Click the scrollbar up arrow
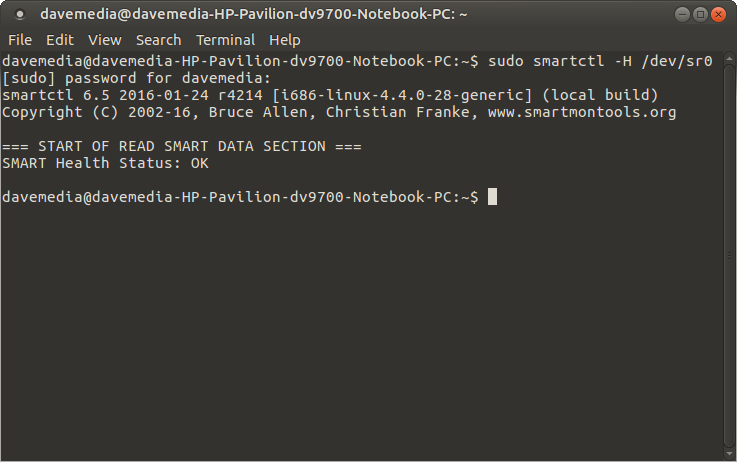737x462 pixels. tap(729, 58)
